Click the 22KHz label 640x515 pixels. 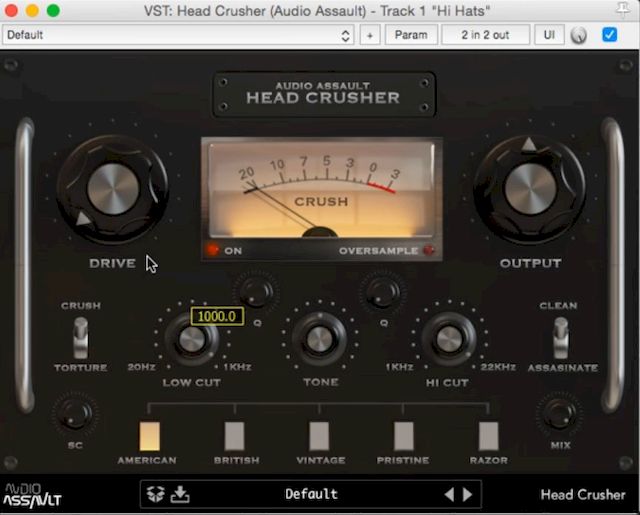tap(498, 367)
